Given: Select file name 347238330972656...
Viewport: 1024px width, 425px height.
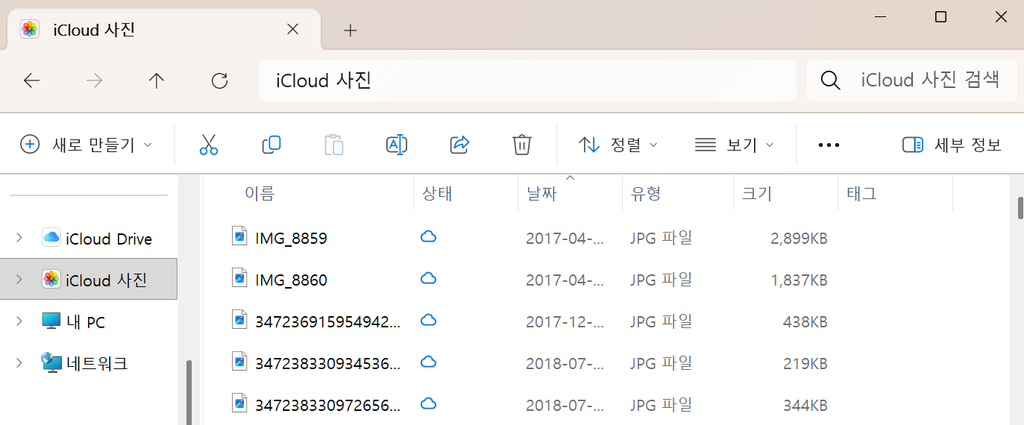Looking at the screenshot, I should pos(328,405).
